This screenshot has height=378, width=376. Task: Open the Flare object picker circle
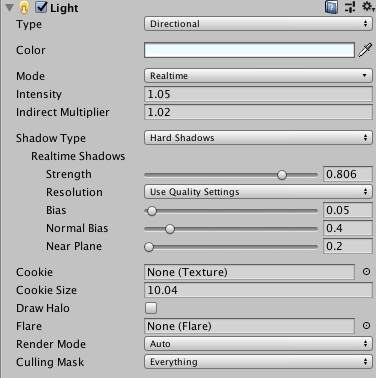366,326
